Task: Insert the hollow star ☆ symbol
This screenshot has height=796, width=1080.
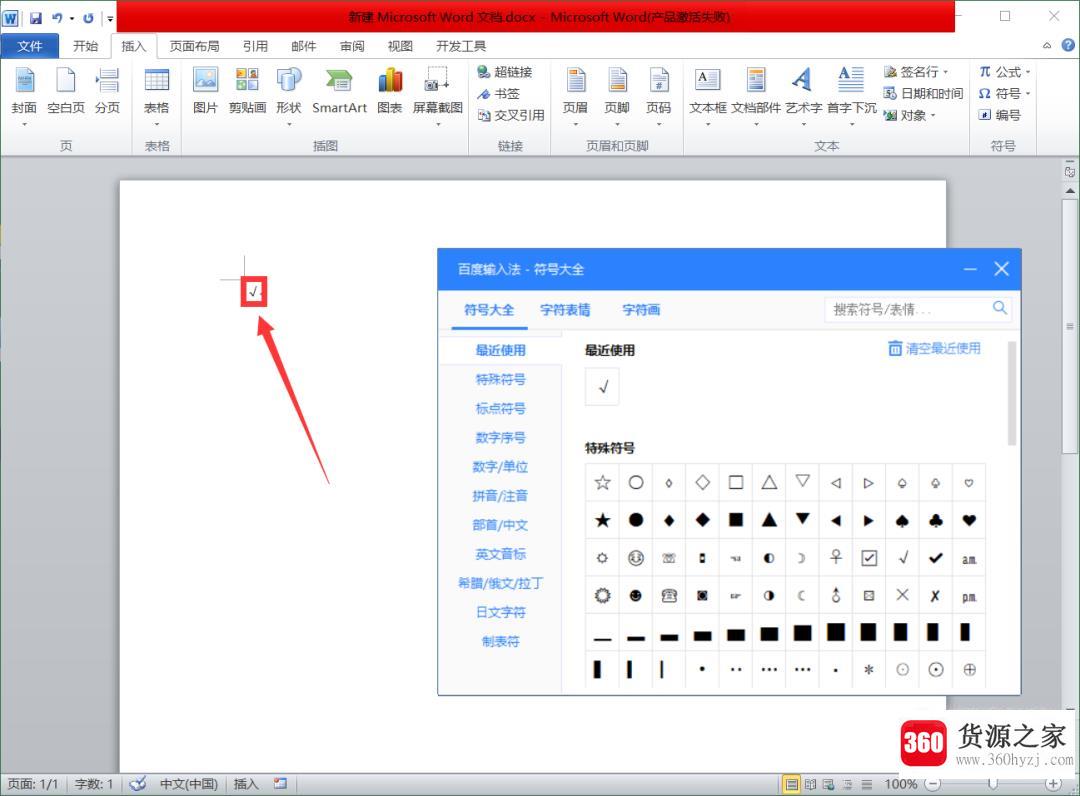Action: tap(603, 483)
